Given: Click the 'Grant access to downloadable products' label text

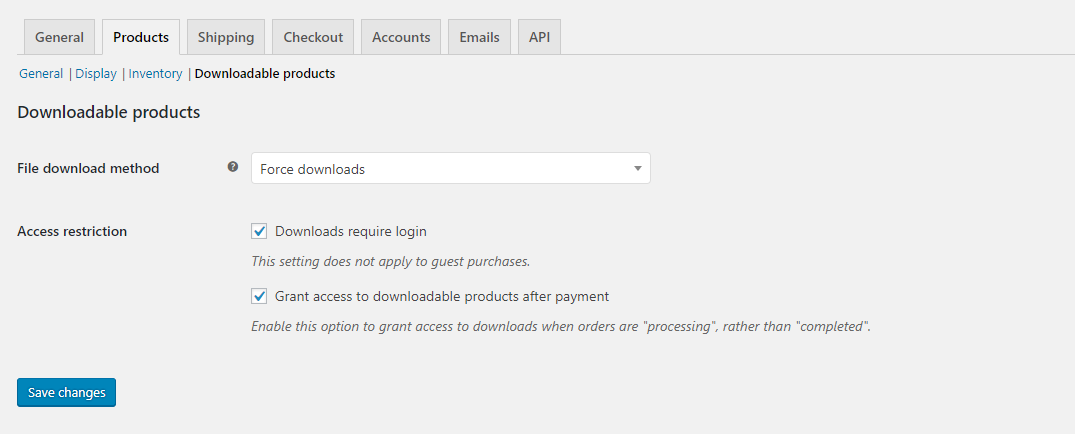Looking at the screenshot, I should (442, 297).
